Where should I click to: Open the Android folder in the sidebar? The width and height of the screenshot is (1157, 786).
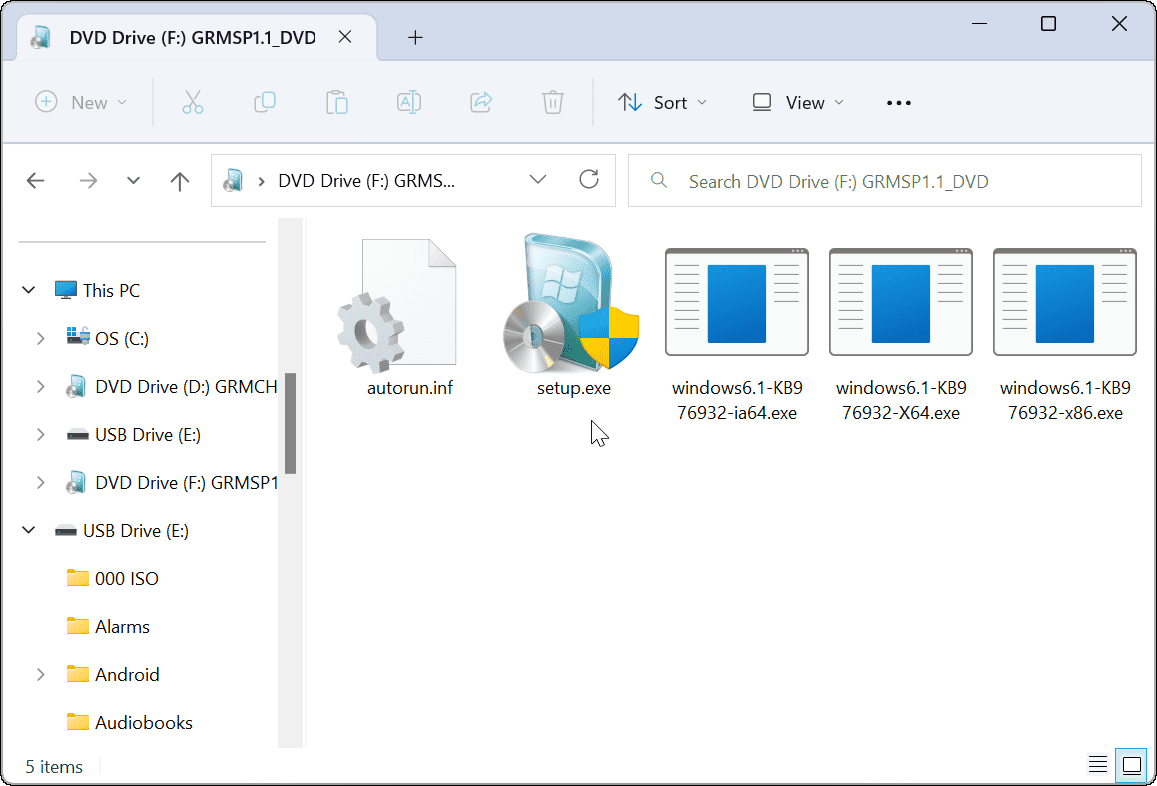point(125,674)
